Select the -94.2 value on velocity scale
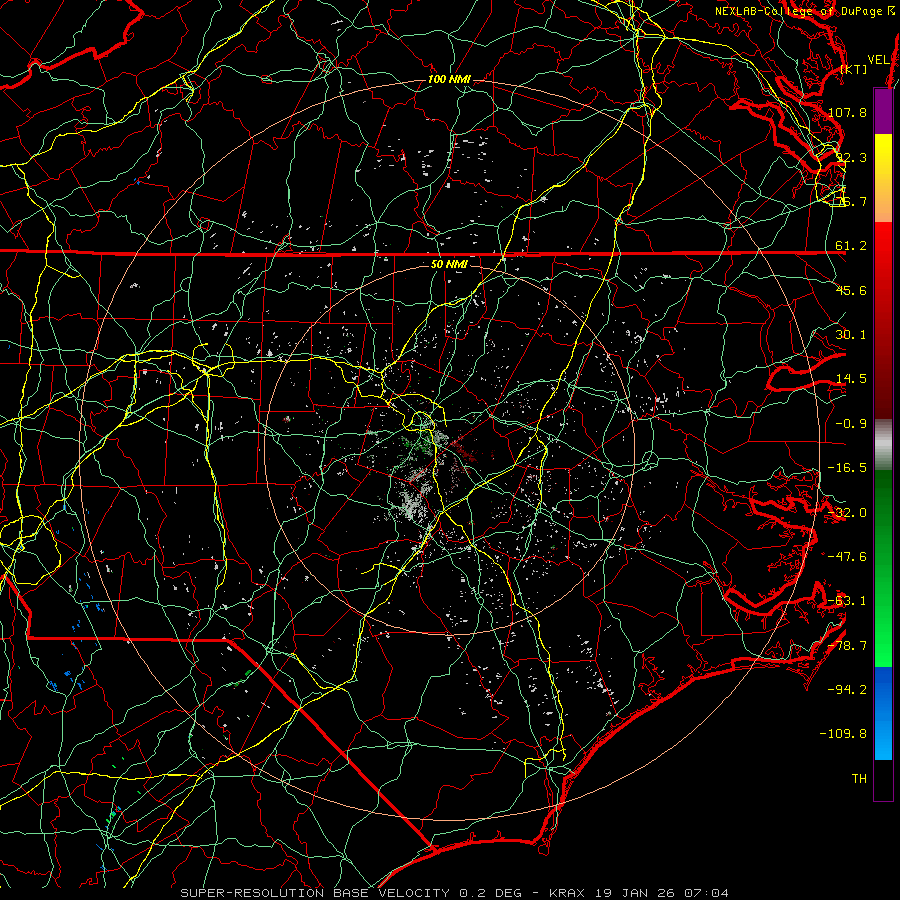This screenshot has height=900, width=900. (848, 689)
